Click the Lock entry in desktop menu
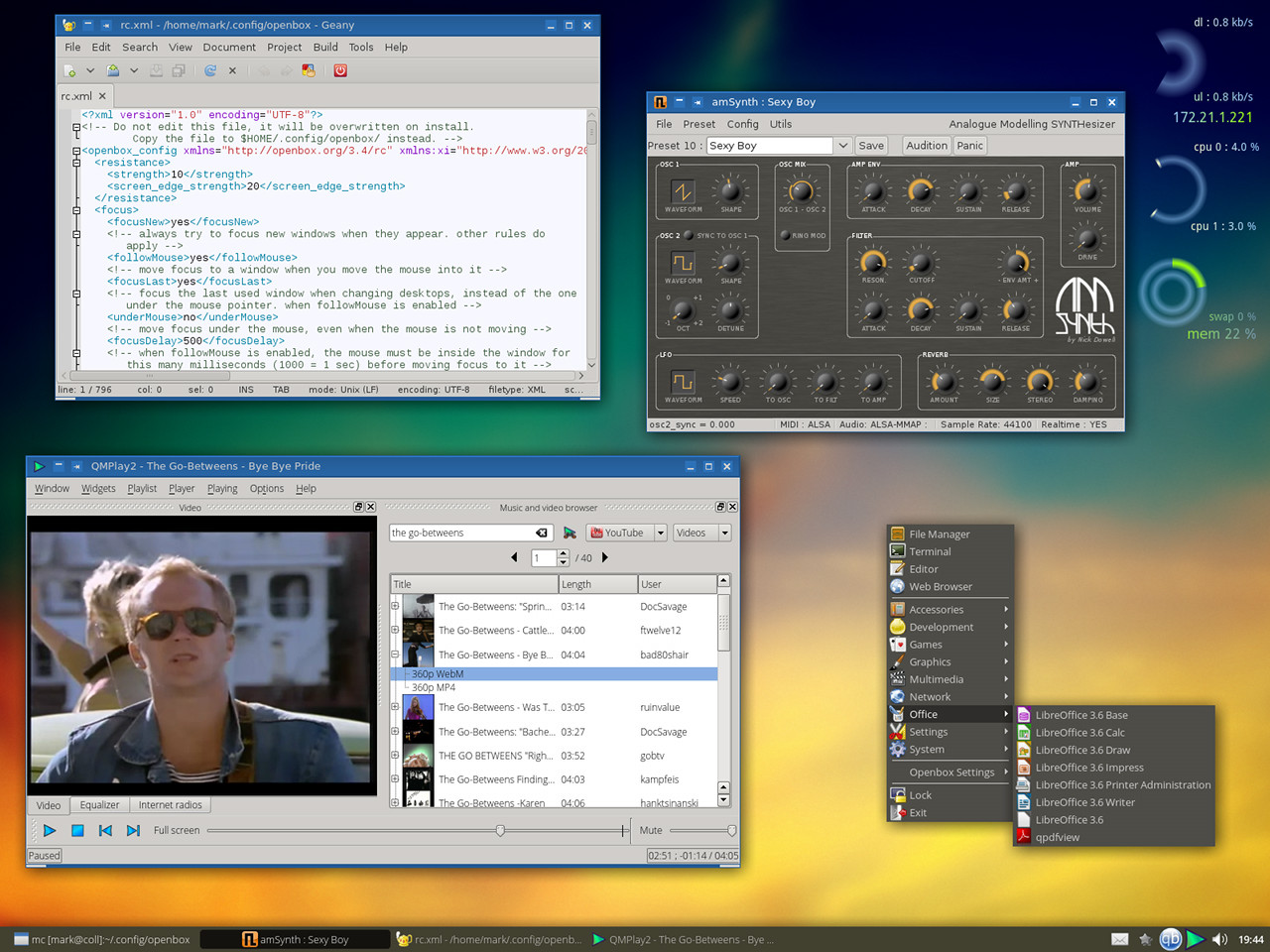Image resolution: width=1270 pixels, height=952 pixels. tap(920, 795)
